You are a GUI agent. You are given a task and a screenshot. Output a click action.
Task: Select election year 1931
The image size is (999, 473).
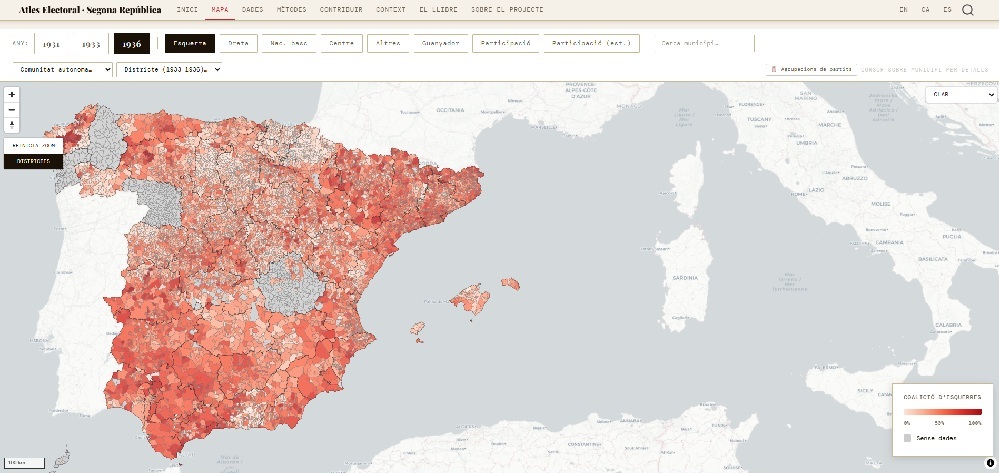pyautogui.click(x=52, y=44)
